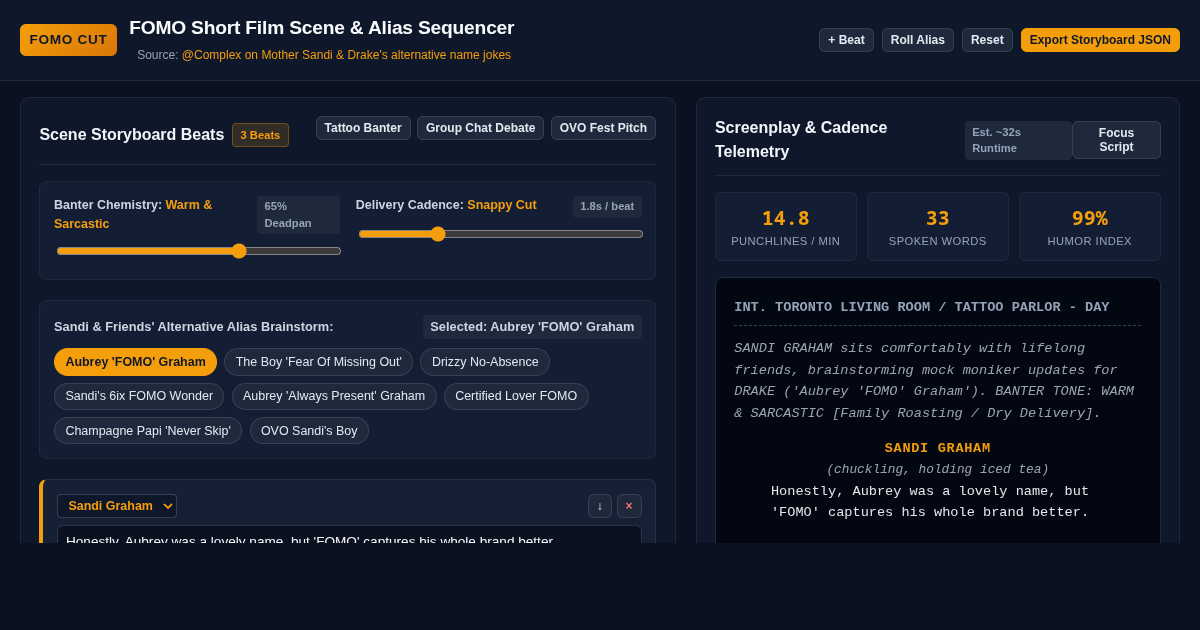The width and height of the screenshot is (1200, 630).
Task: Click the beat dialogue text field
Action: (349, 535)
